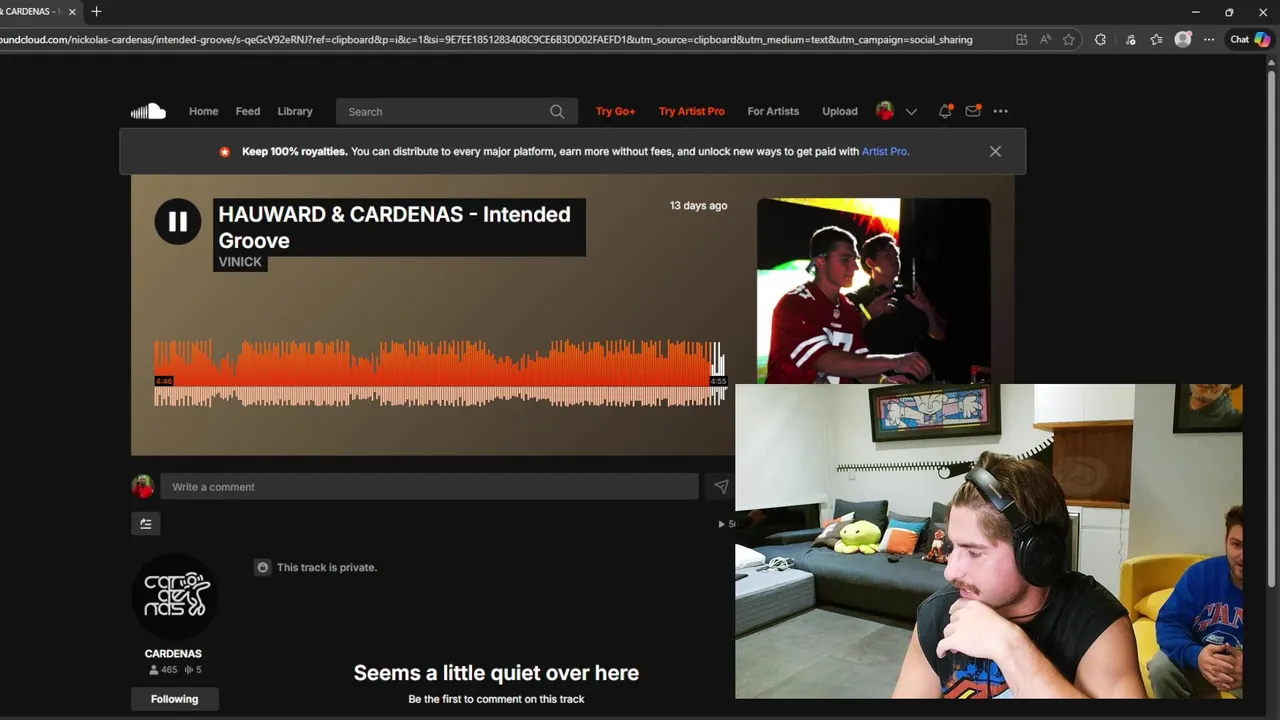
Task: Open the Try Artist Pro link
Action: coord(691,111)
